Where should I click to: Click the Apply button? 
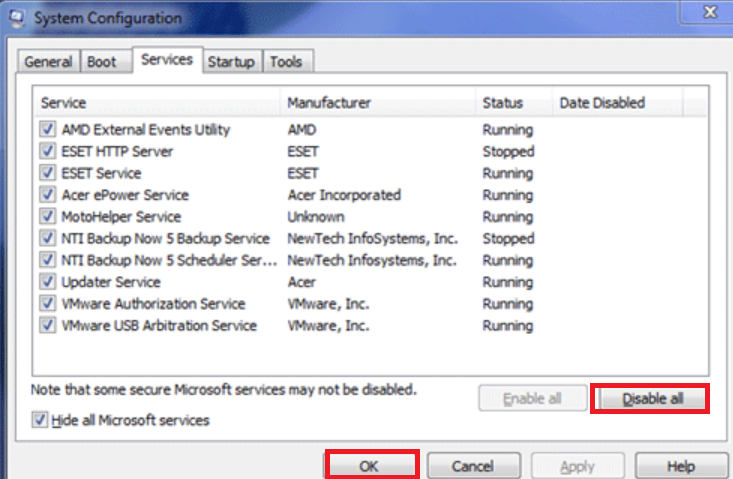click(x=577, y=466)
